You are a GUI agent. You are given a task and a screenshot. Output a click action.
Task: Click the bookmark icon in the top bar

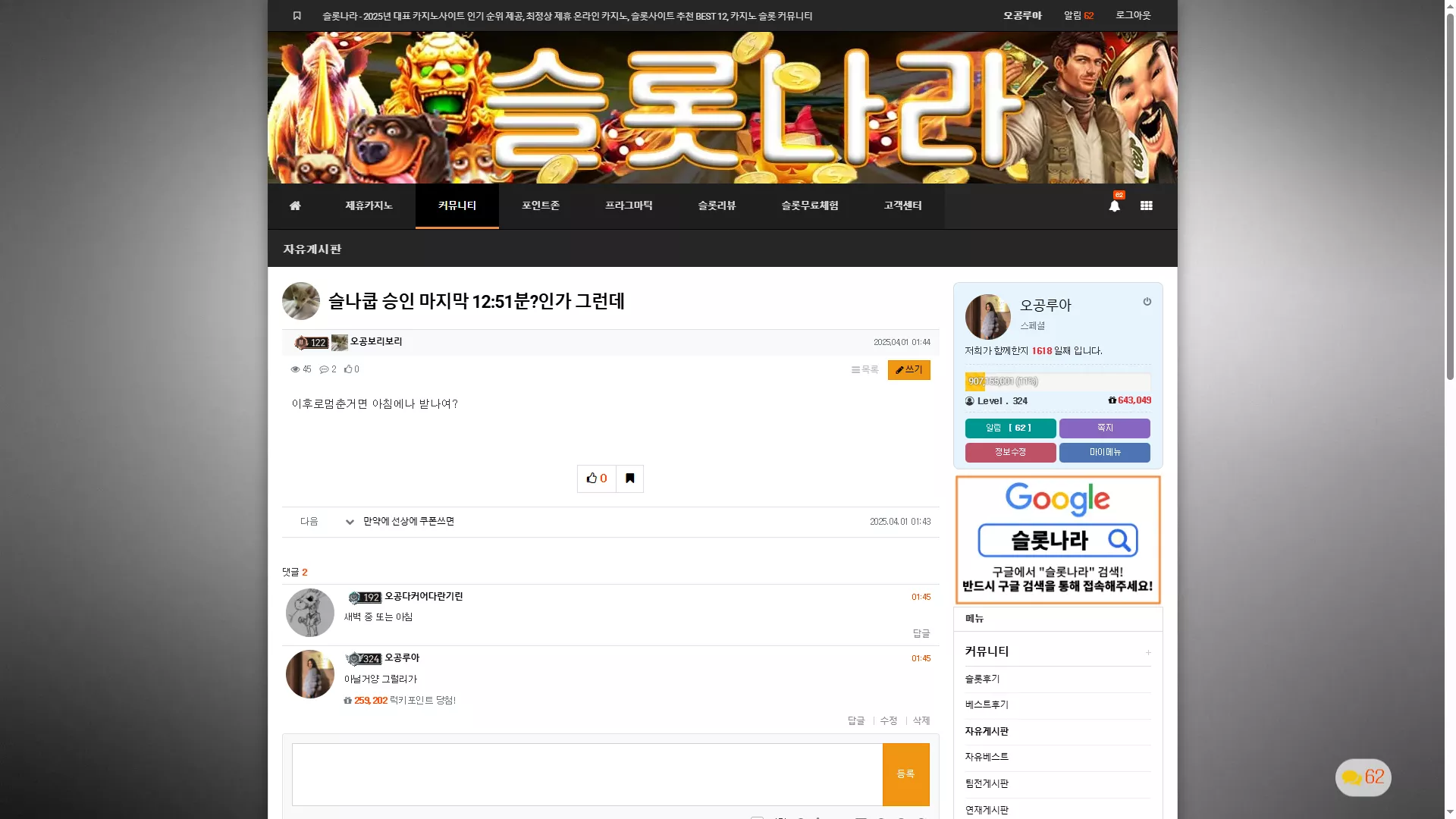pos(297,16)
